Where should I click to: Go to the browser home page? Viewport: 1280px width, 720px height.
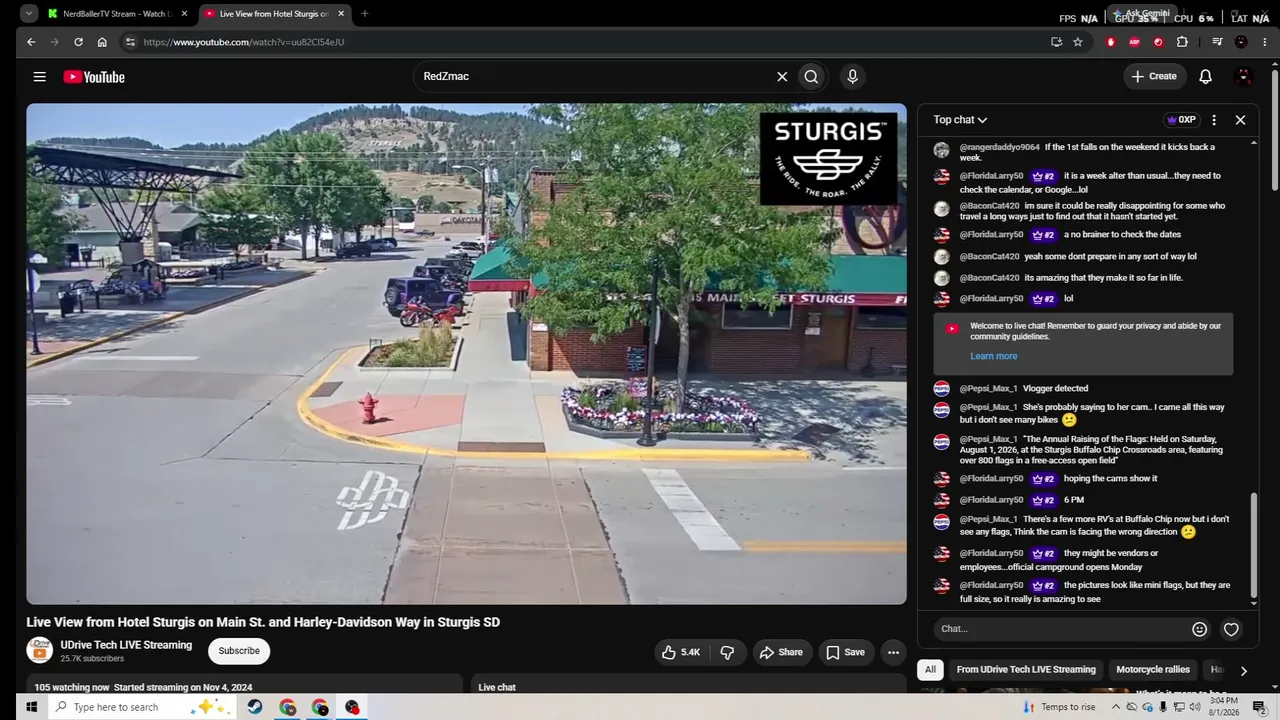(x=102, y=42)
